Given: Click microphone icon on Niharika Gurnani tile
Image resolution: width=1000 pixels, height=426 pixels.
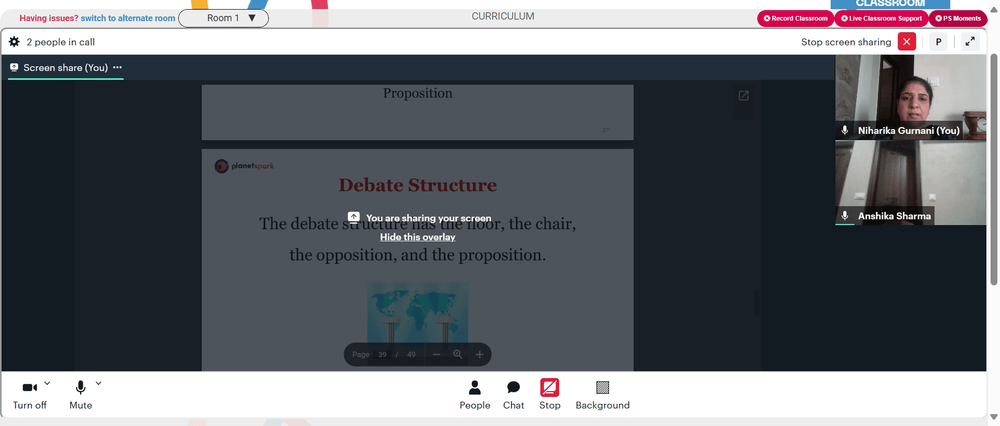Looking at the screenshot, I should 844,130.
